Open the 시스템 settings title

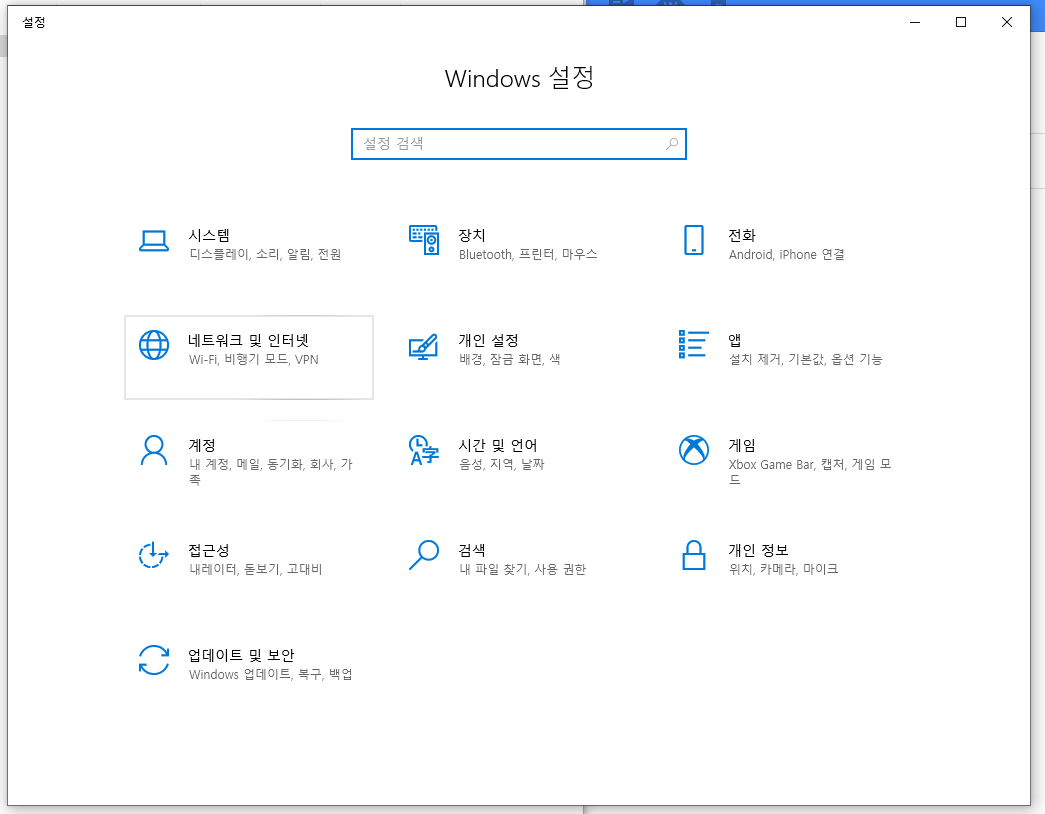coord(209,235)
